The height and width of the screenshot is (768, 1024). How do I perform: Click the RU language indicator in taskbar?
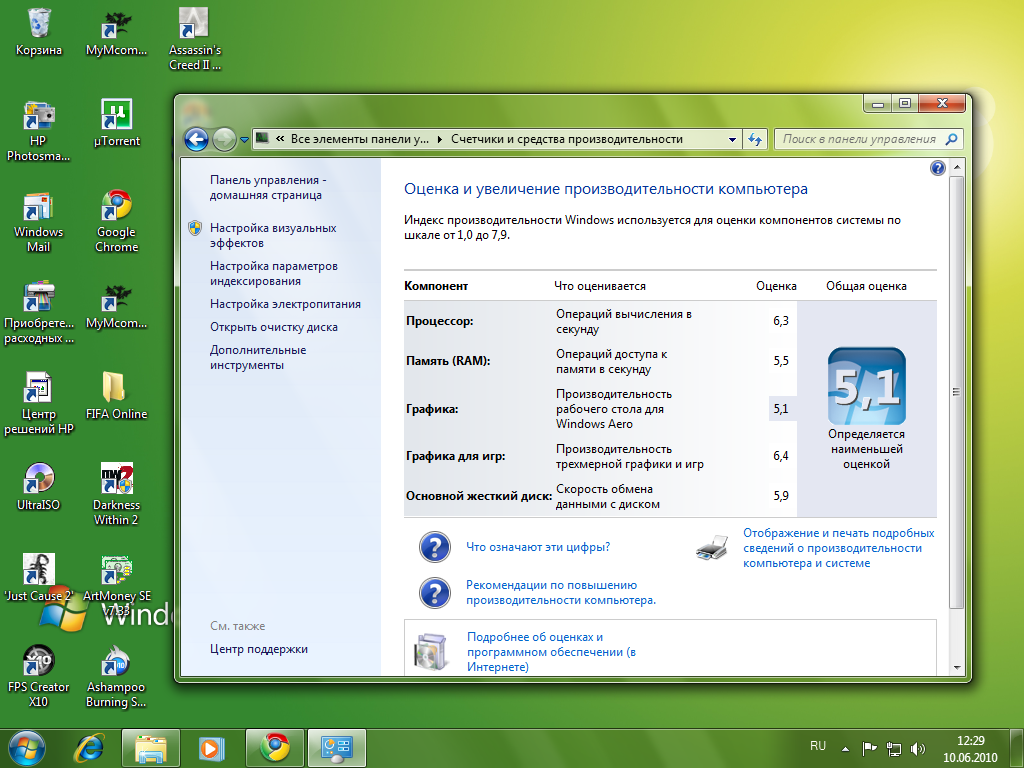pos(817,746)
